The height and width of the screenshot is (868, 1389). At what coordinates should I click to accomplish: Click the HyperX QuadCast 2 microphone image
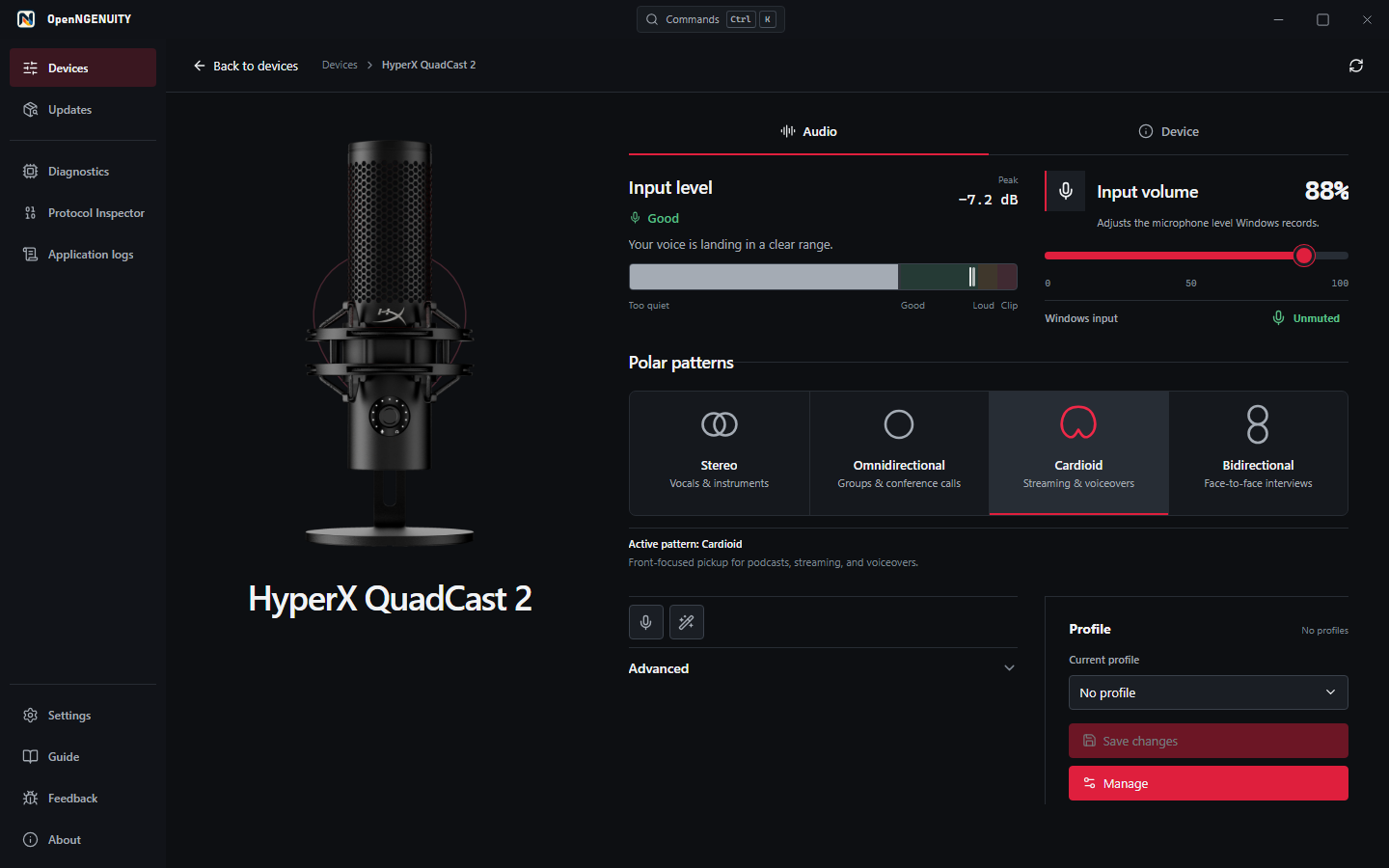(390, 343)
